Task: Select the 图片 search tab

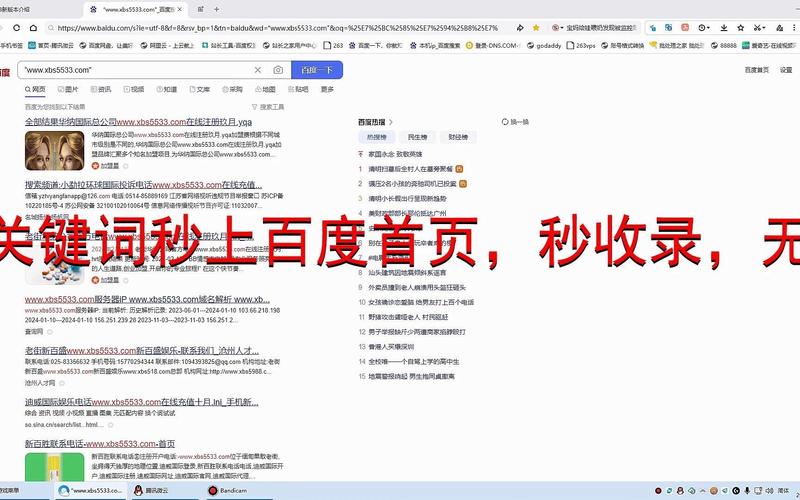Action: click(68, 89)
